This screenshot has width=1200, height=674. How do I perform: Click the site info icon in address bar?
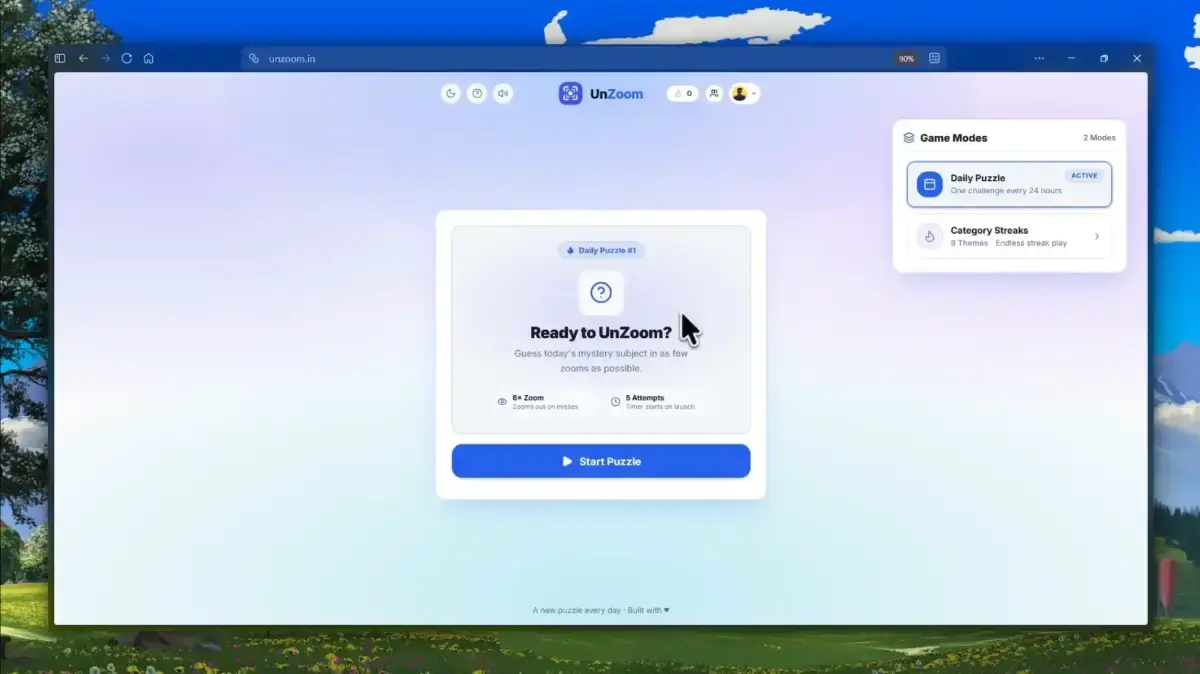click(x=254, y=58)
